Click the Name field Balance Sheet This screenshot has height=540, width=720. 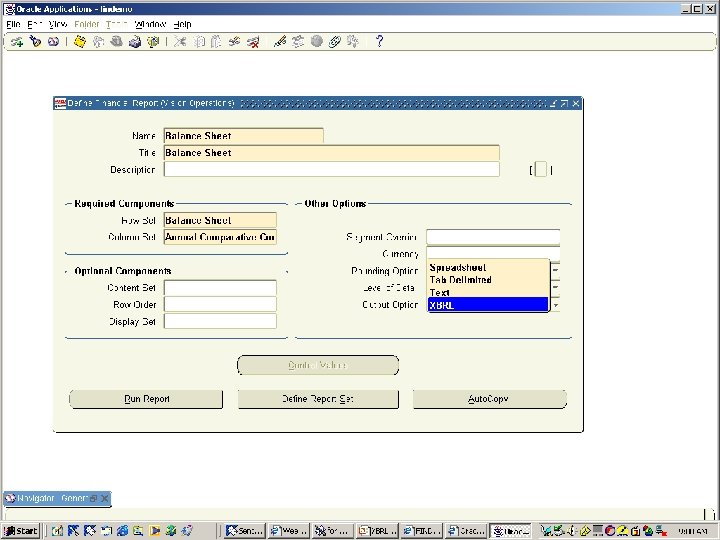[243, 136]
